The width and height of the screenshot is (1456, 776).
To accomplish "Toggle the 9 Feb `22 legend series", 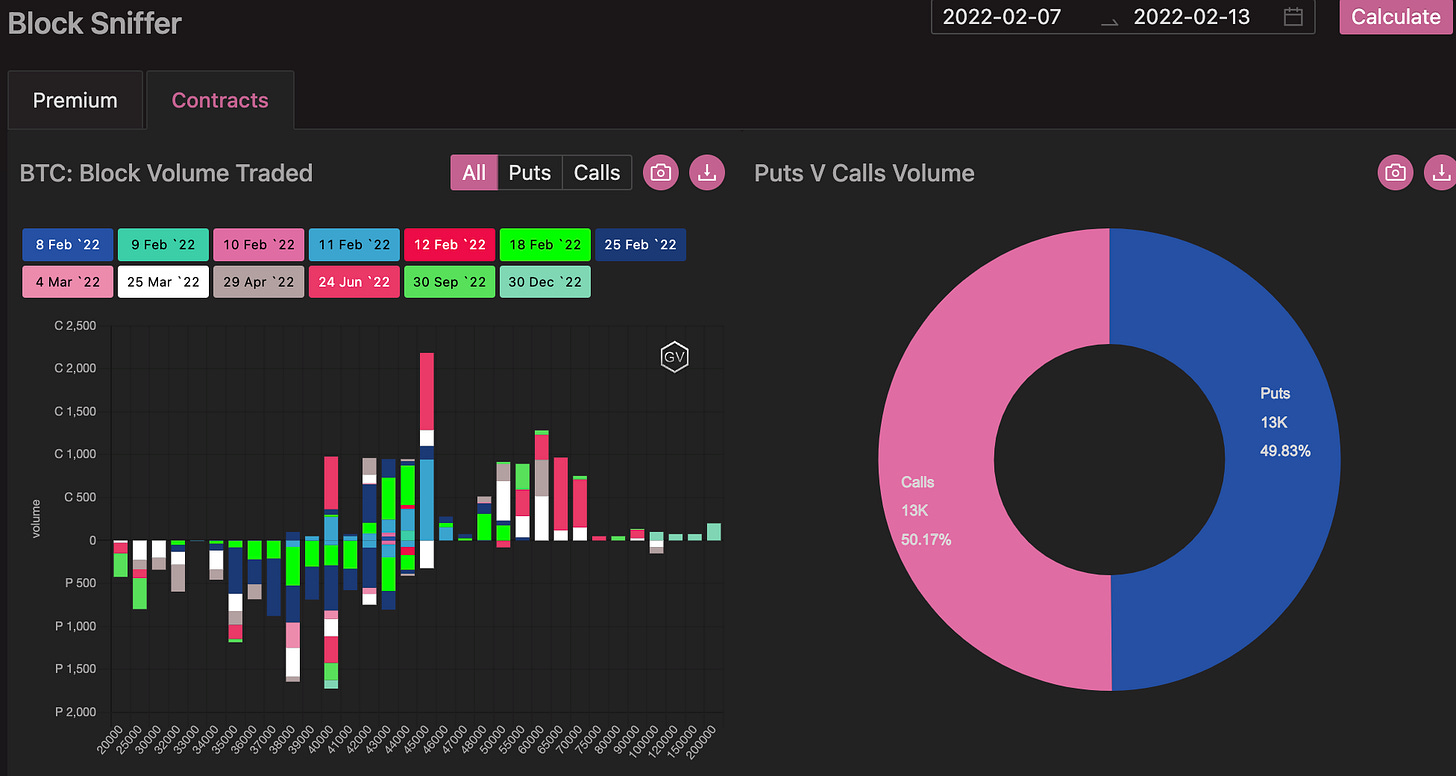I will pos(164,245).
